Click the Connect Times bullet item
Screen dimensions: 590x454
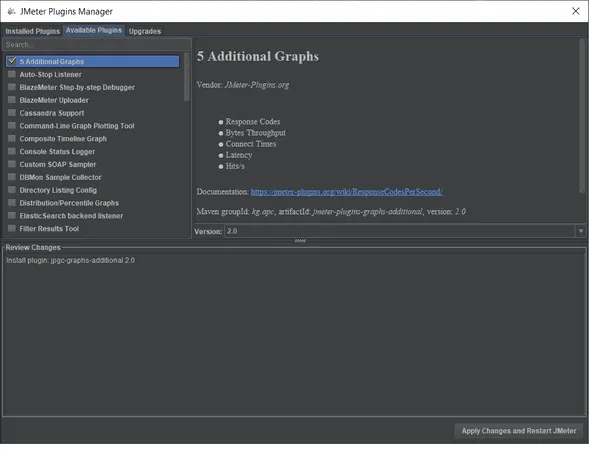[251, 144]
